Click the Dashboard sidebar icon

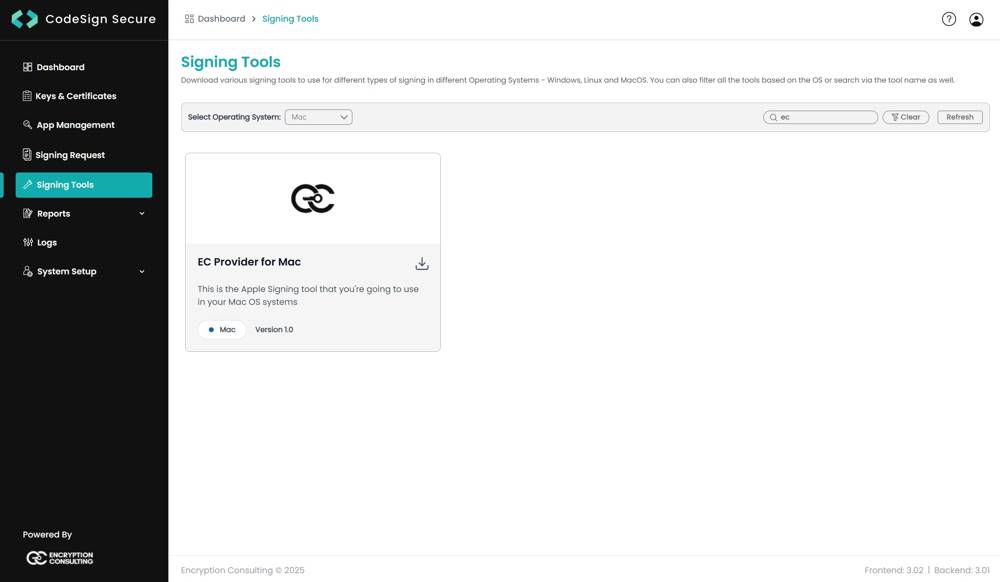27,67
